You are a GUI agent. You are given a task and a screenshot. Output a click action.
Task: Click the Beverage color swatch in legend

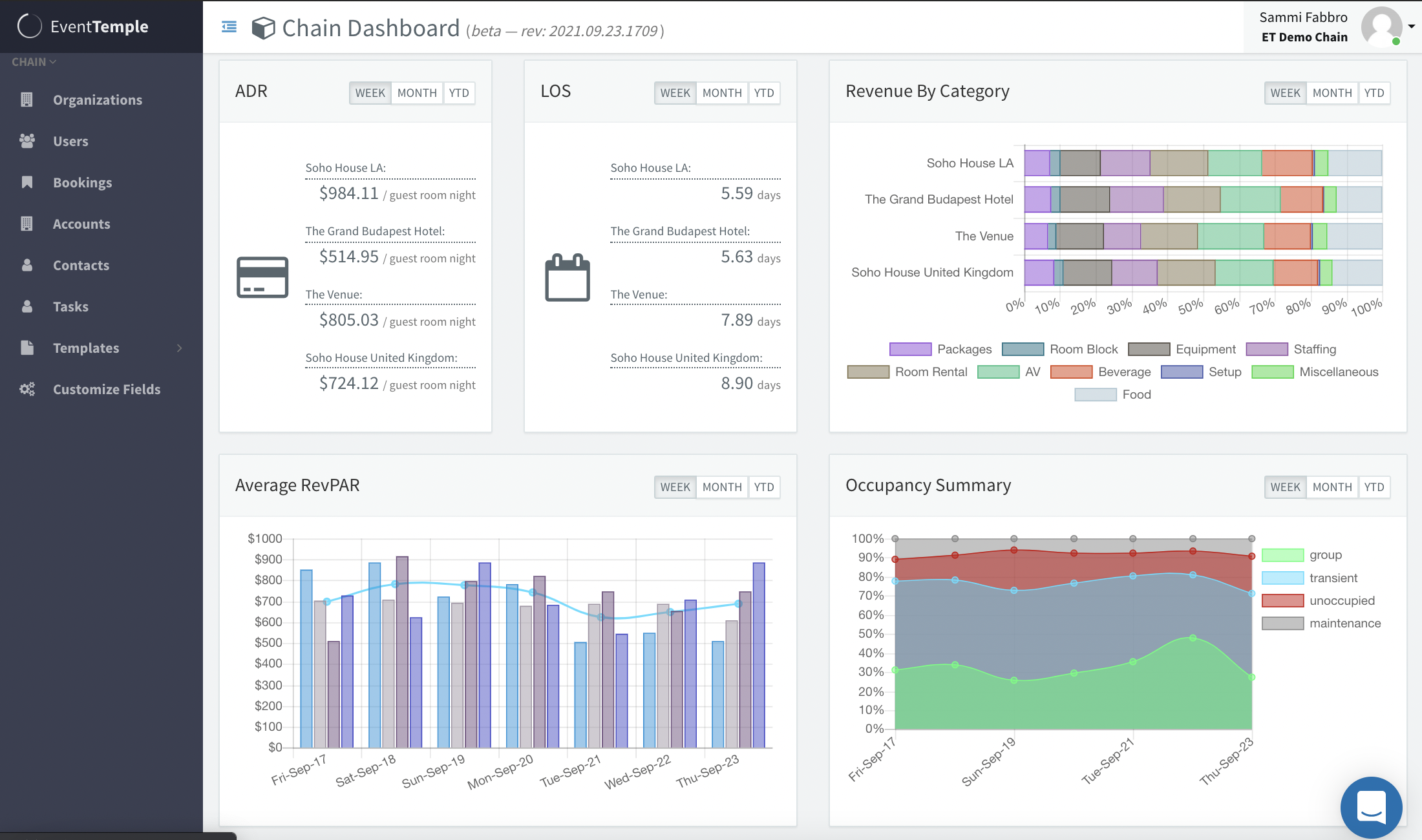(1071, 372)
